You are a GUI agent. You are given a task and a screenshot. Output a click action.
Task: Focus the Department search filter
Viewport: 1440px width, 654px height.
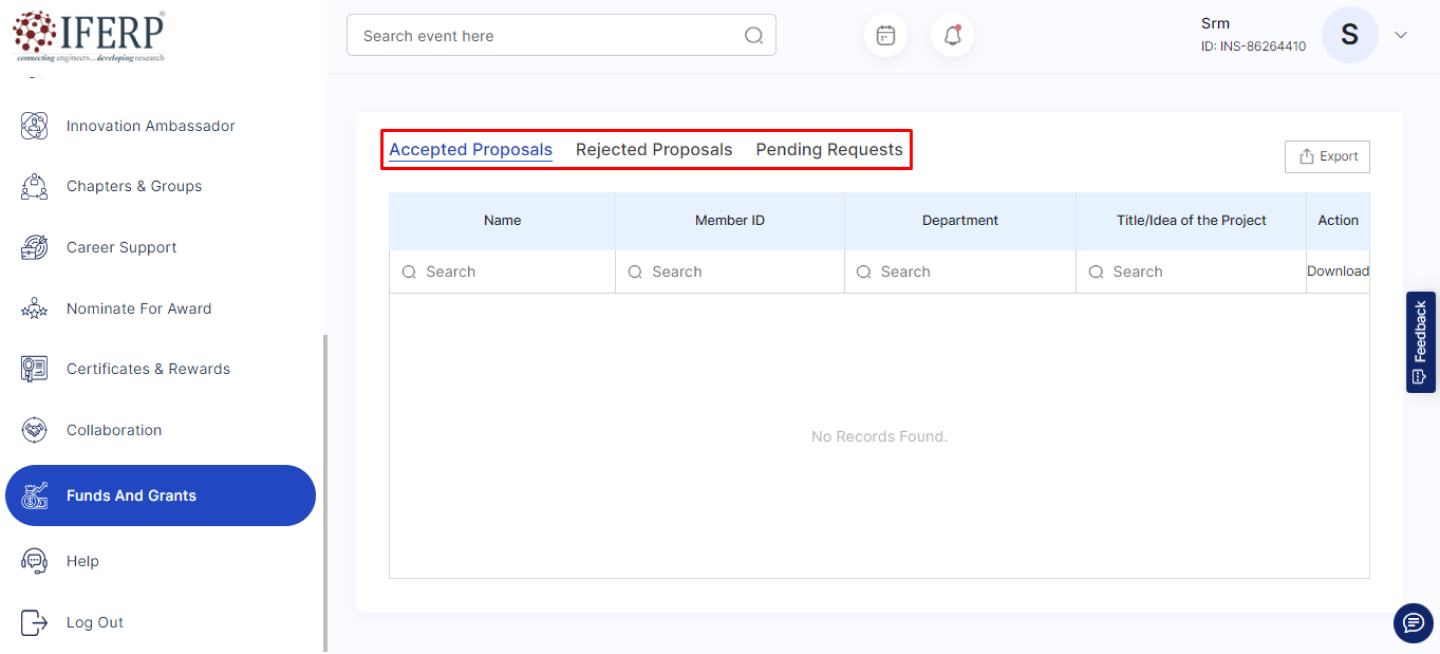pos(965,272)
